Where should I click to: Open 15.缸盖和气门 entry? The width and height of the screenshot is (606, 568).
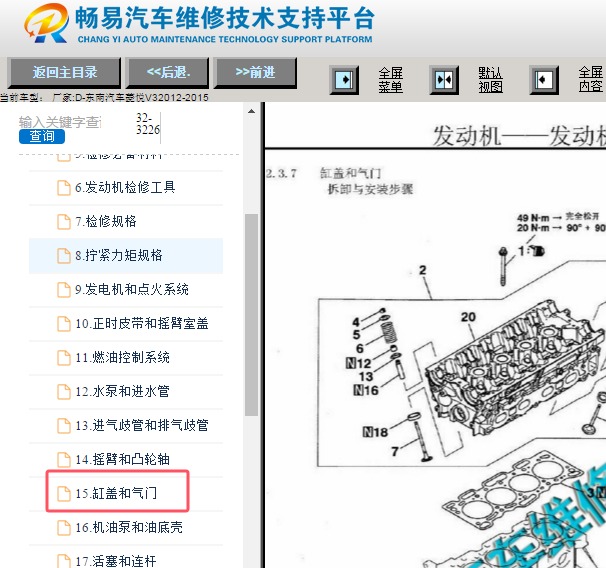click(x=126, y=493)
